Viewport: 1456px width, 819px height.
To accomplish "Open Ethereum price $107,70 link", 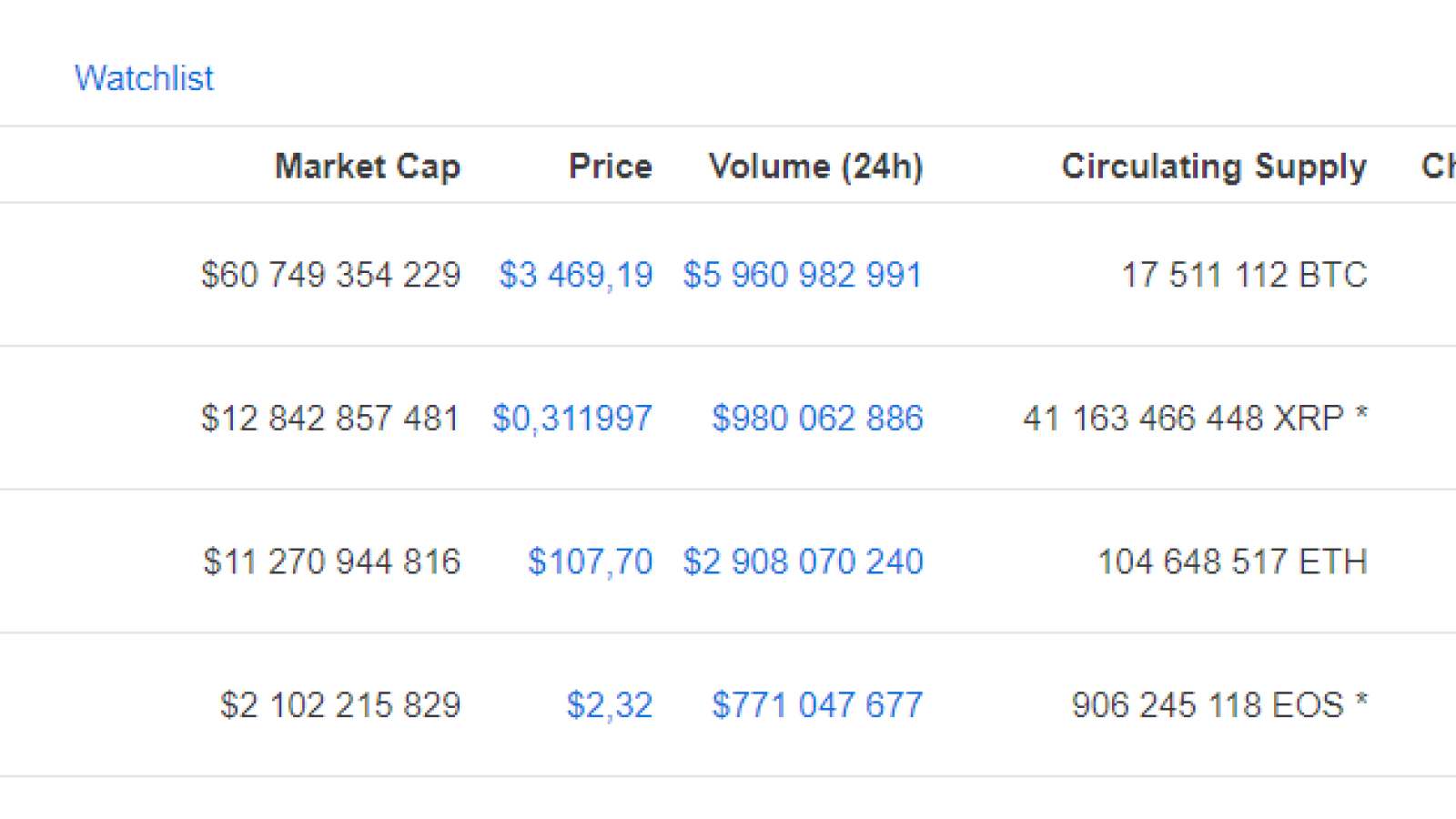I will point(591,561).
